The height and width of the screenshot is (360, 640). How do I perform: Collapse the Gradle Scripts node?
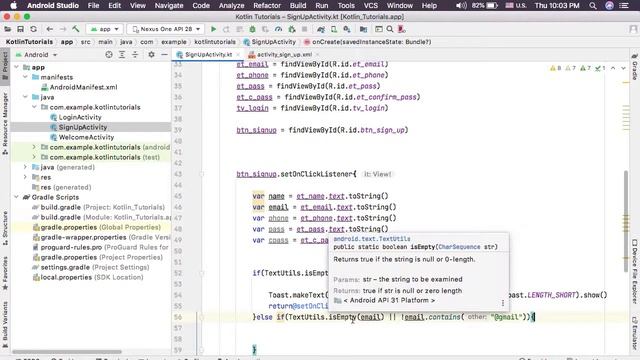coord(16,197)
